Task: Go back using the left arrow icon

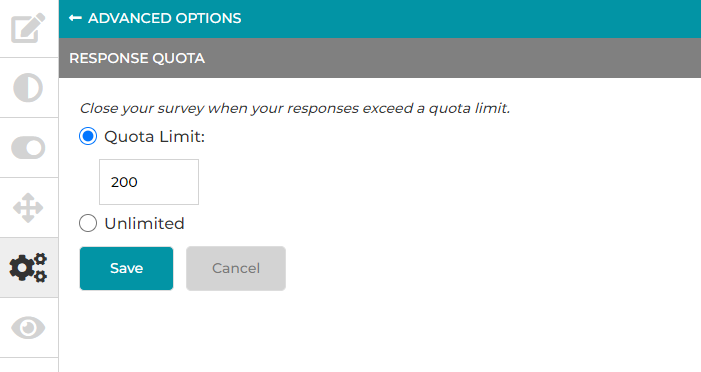Action: coord(75,18)
